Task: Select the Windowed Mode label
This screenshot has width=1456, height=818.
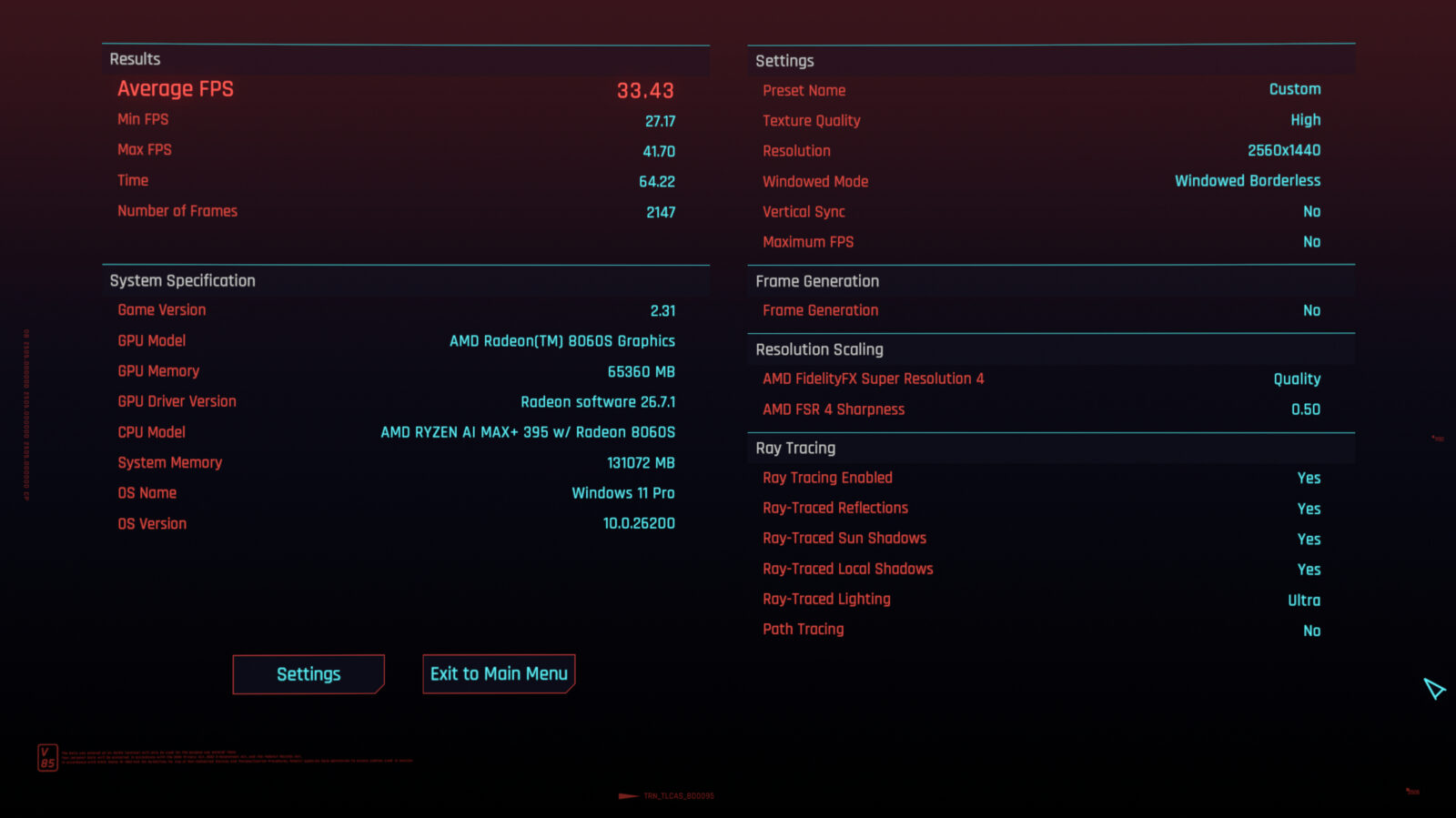Action: [815, 182]
